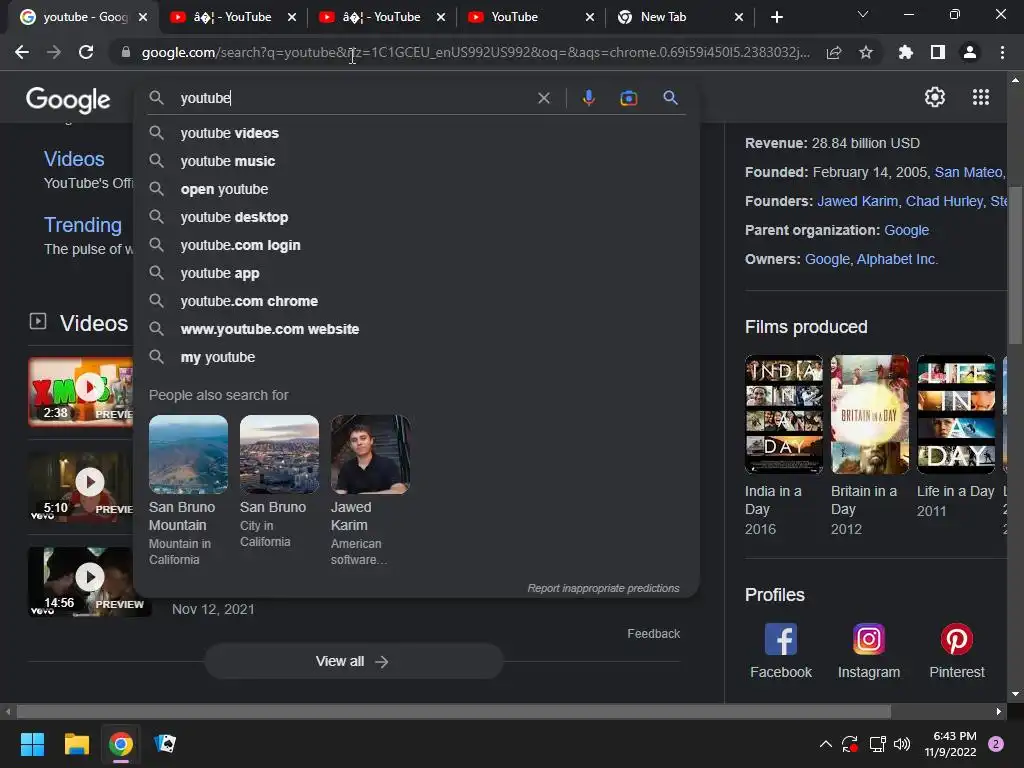
Task: Click the browser back arrow
Action: point(22,52)
